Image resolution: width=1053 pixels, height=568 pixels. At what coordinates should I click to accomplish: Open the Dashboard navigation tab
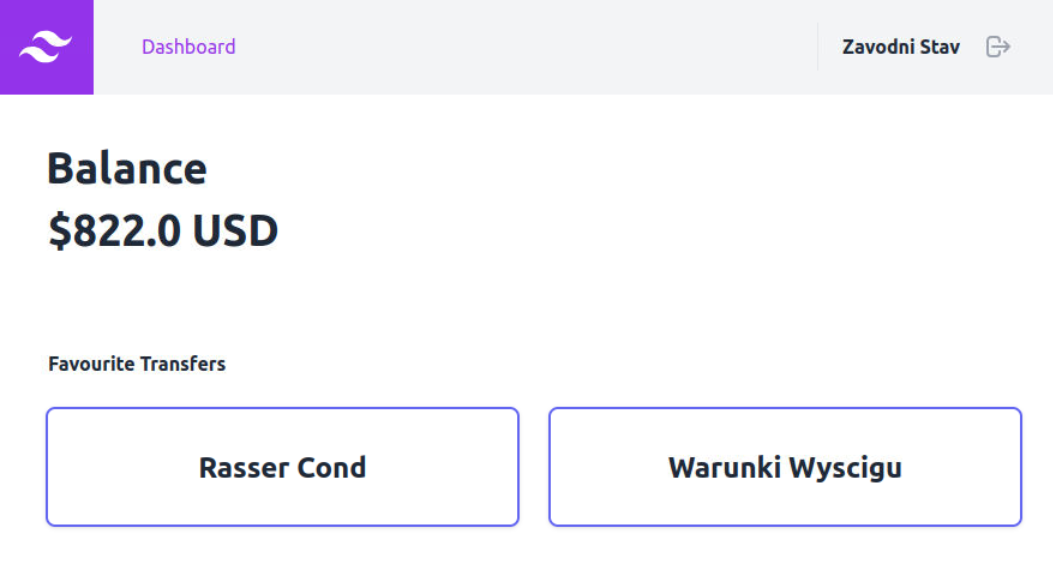[188, 47]
